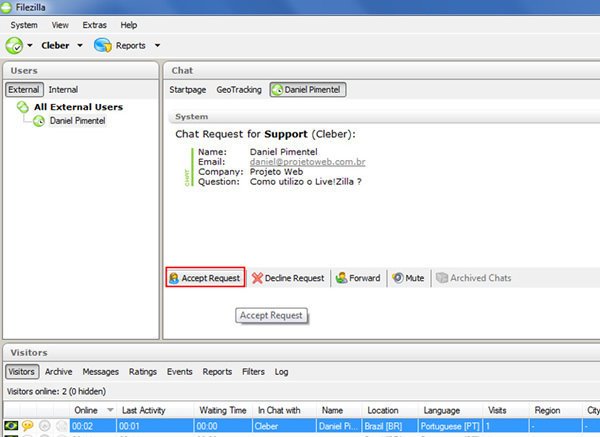
Task: Select Daniel Pimentel in users tree
Action: pyautogui.click(x=77, y=121)
